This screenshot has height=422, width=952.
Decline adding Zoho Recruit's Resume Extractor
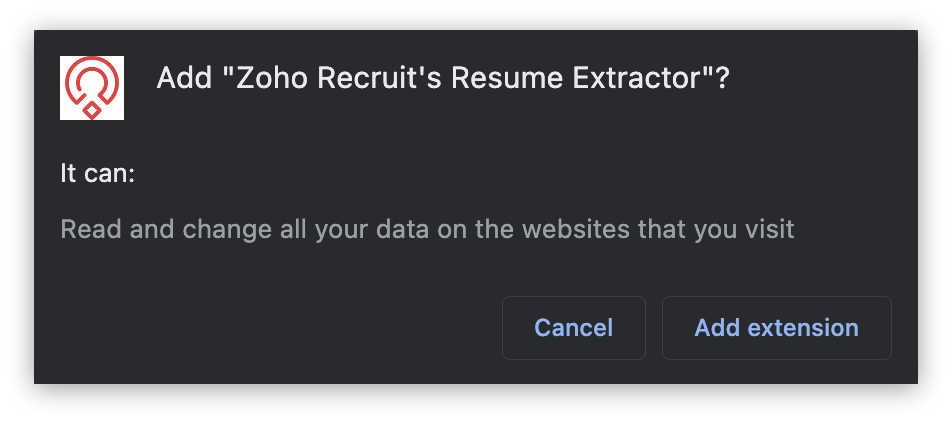573,327
